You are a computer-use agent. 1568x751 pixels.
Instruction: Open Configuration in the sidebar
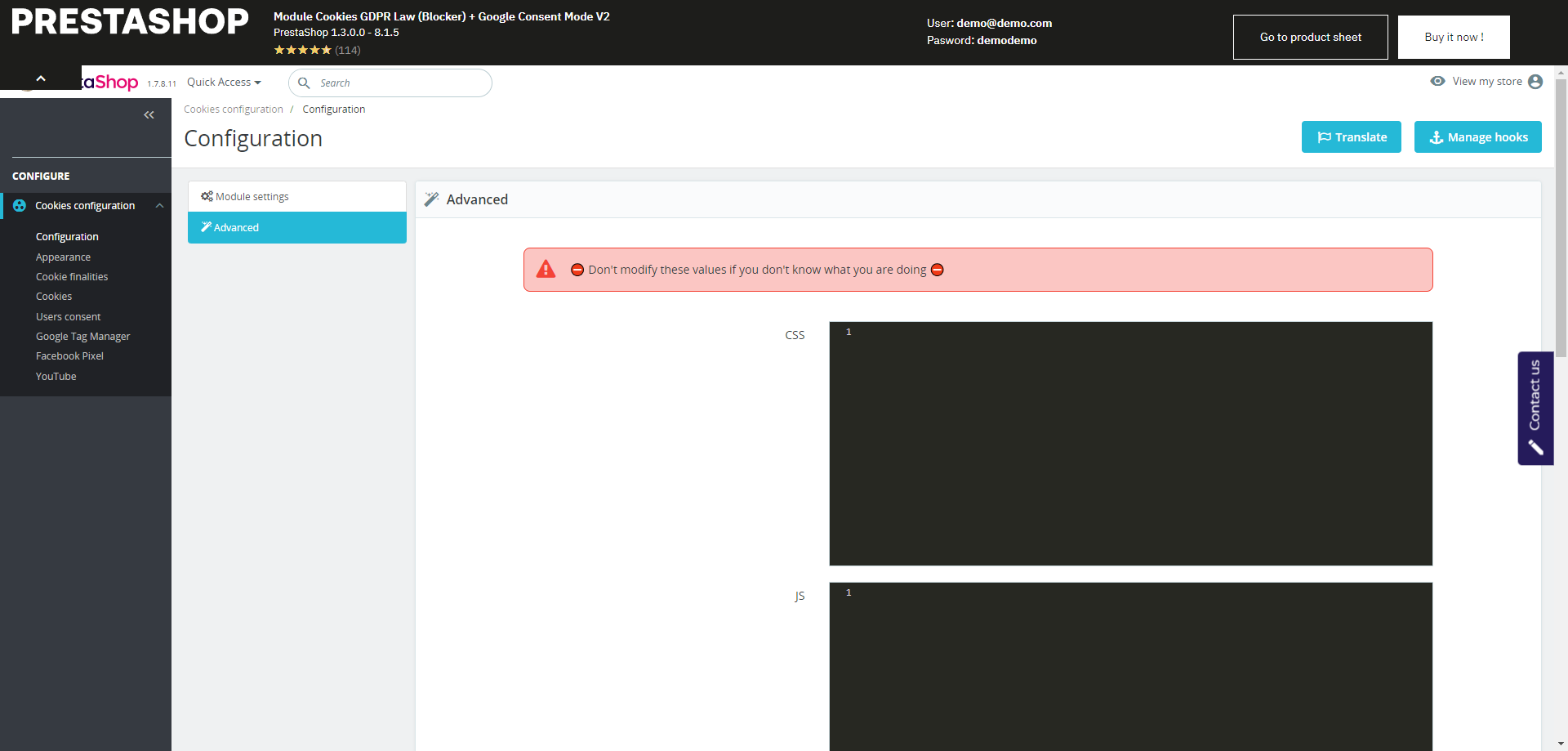[x=67, y=237]
